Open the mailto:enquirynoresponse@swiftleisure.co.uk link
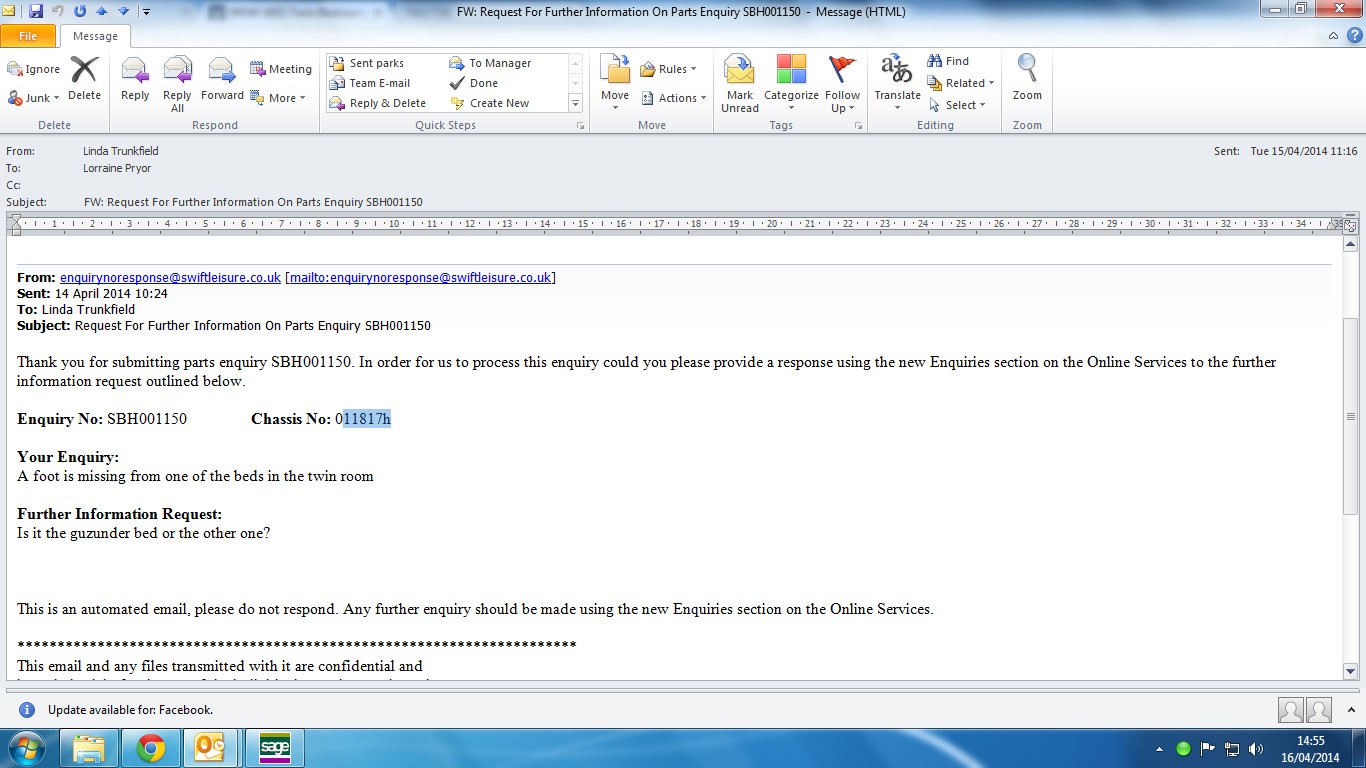This screenshot has width=1366, height=768. coord(420,277)
